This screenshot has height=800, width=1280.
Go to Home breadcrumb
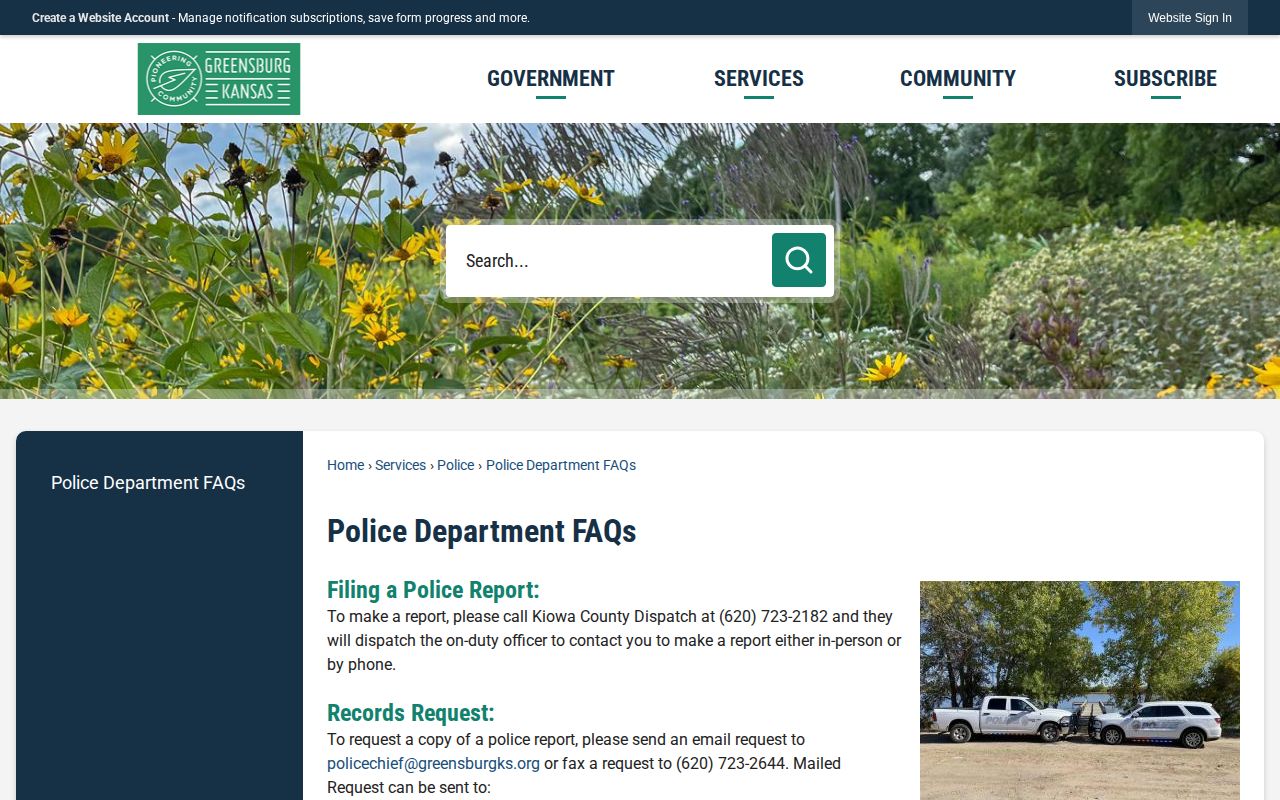345,465
